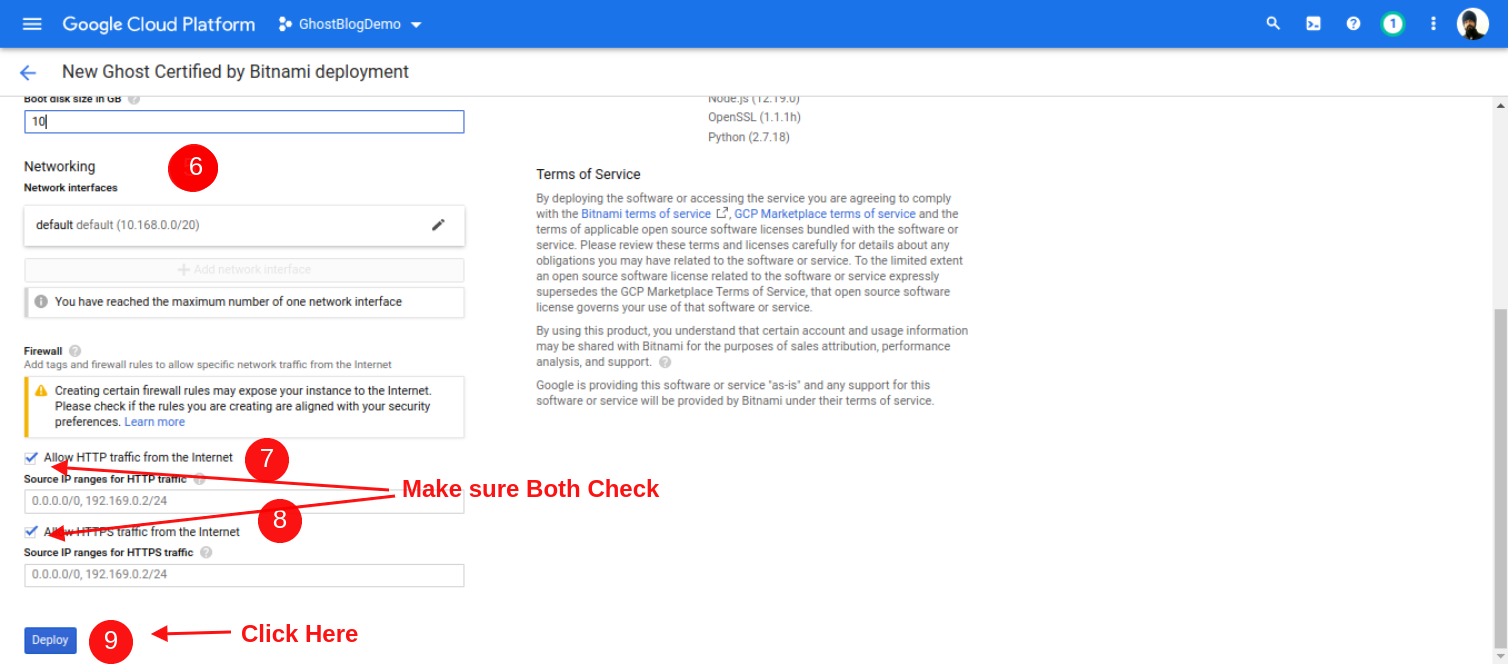1508x664 pixels.
Task: Open the GhostBlogDemo project dropdown
Action: coord(349,23)
